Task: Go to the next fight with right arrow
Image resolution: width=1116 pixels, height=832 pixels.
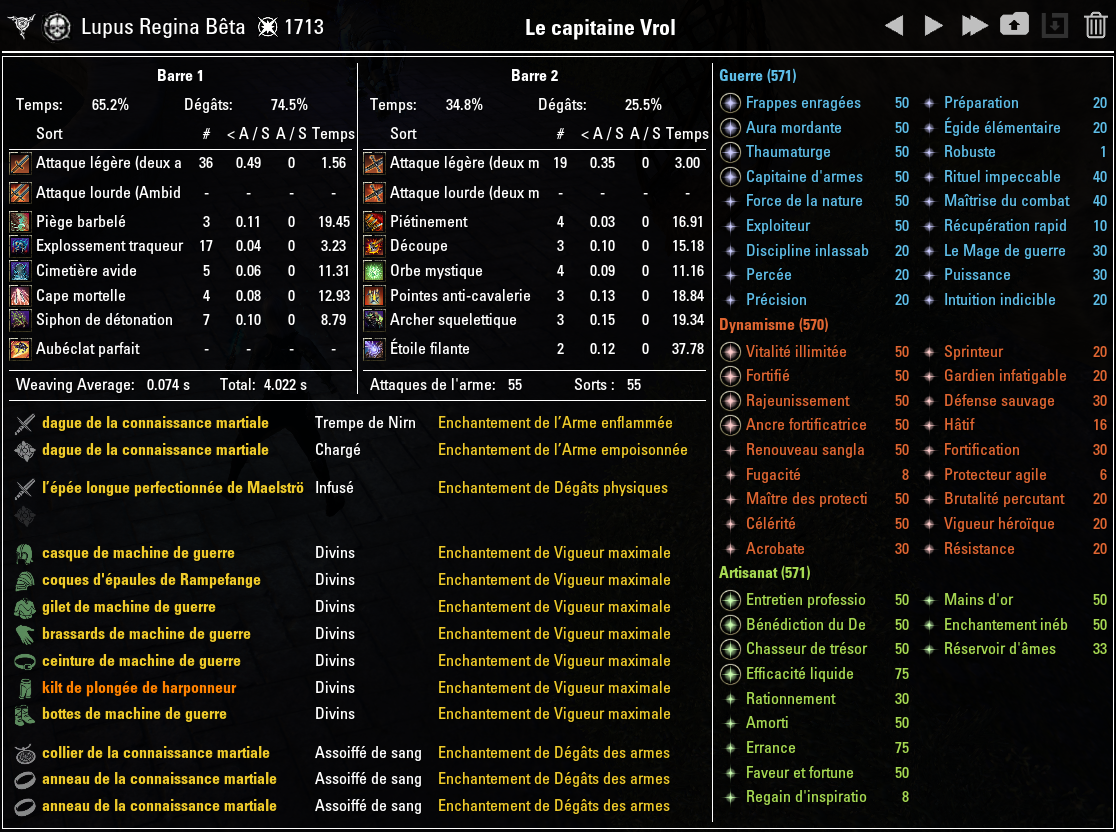Action: pyautogui.click(x=933, y=26)
